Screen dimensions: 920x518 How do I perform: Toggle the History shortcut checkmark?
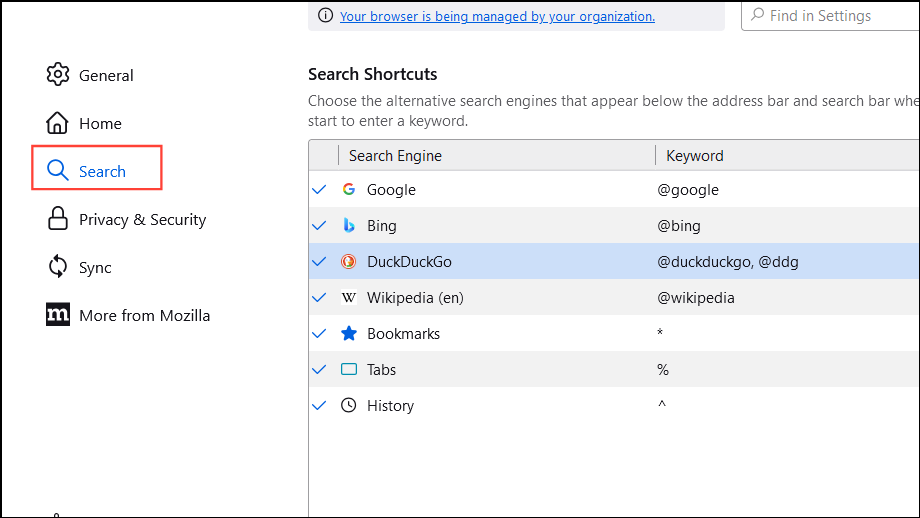tap(319, 405)
